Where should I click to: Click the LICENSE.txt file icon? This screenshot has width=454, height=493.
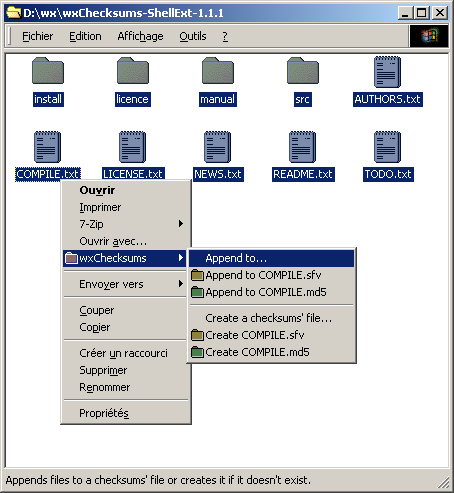coord(132,147)
